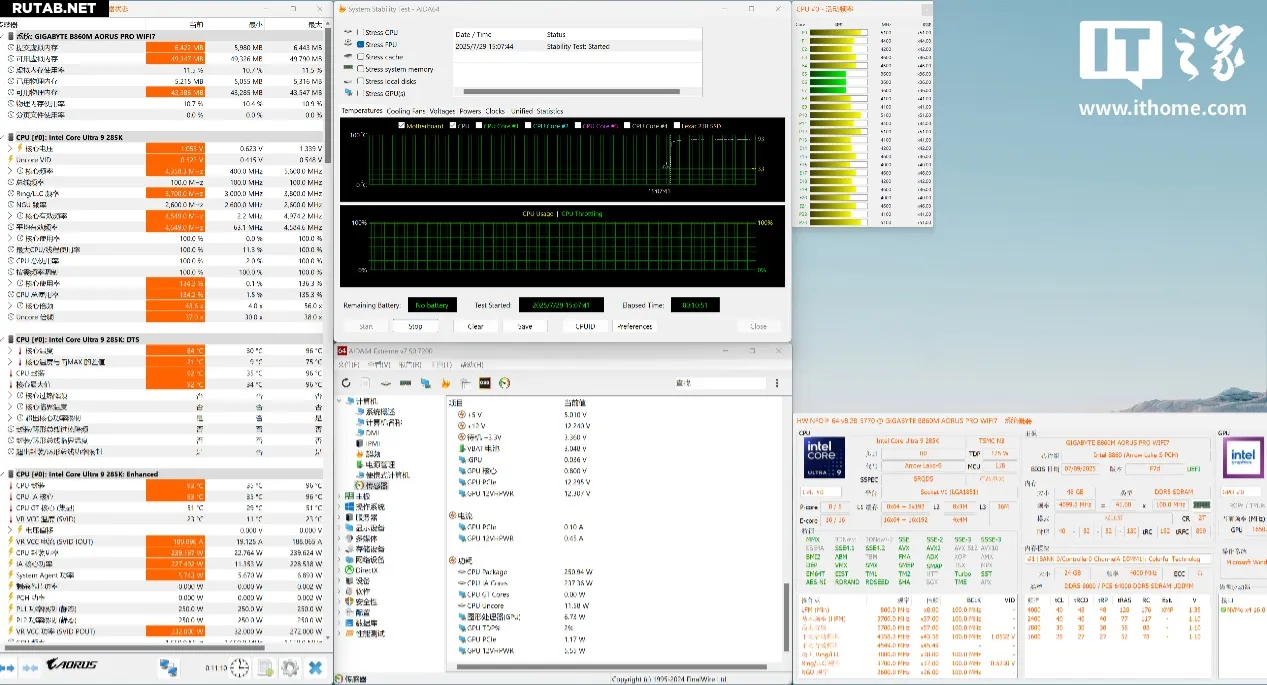
Task: Uncheck the Stress FPU checkbox
Action: click(x=361, y=44)
